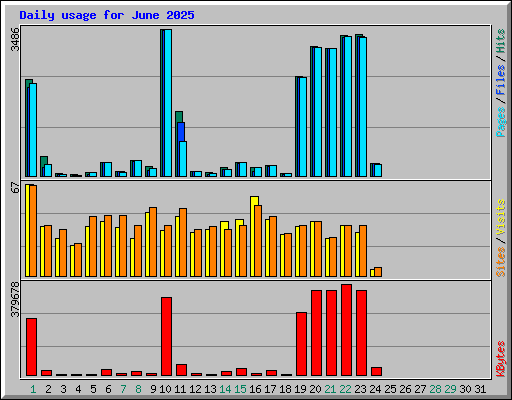Select the day 1 orange sites bar
Image resolution: width=512 pixels, height=400 pixels.
33,231
